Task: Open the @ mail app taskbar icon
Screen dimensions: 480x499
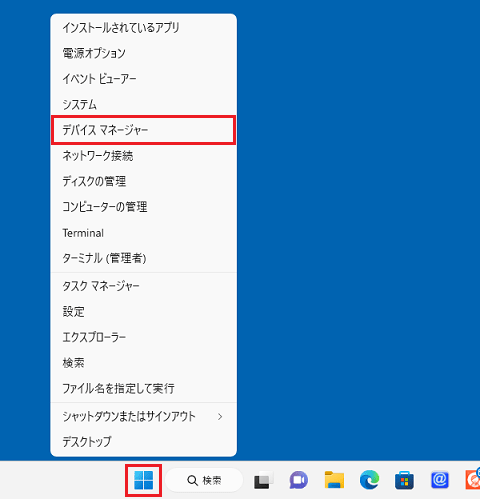Action: 440,480
